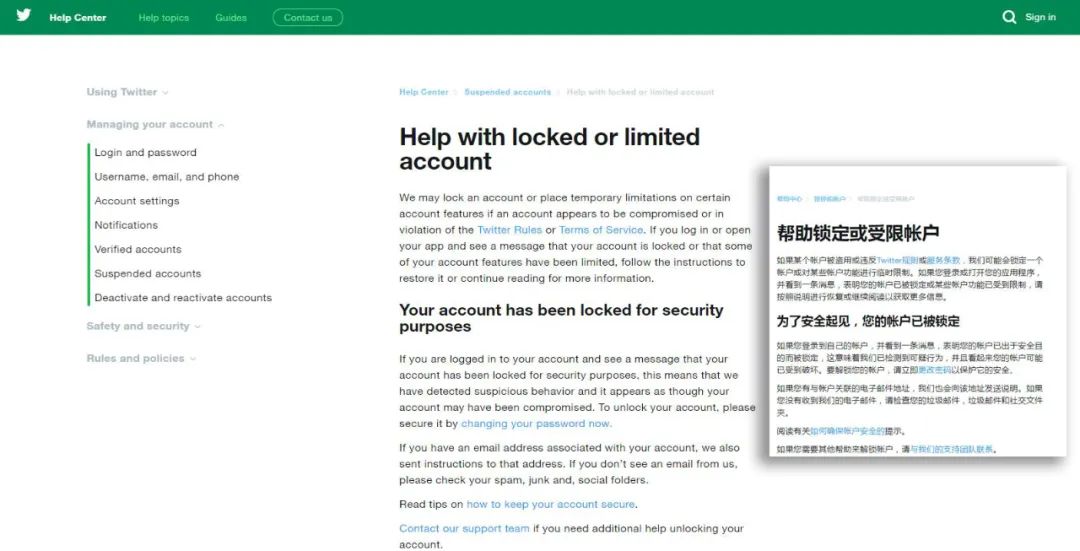Click the Help Center breadcrumb link
Image resolution: width=1080 pixels, height=551 pixels.
point(424,92)
